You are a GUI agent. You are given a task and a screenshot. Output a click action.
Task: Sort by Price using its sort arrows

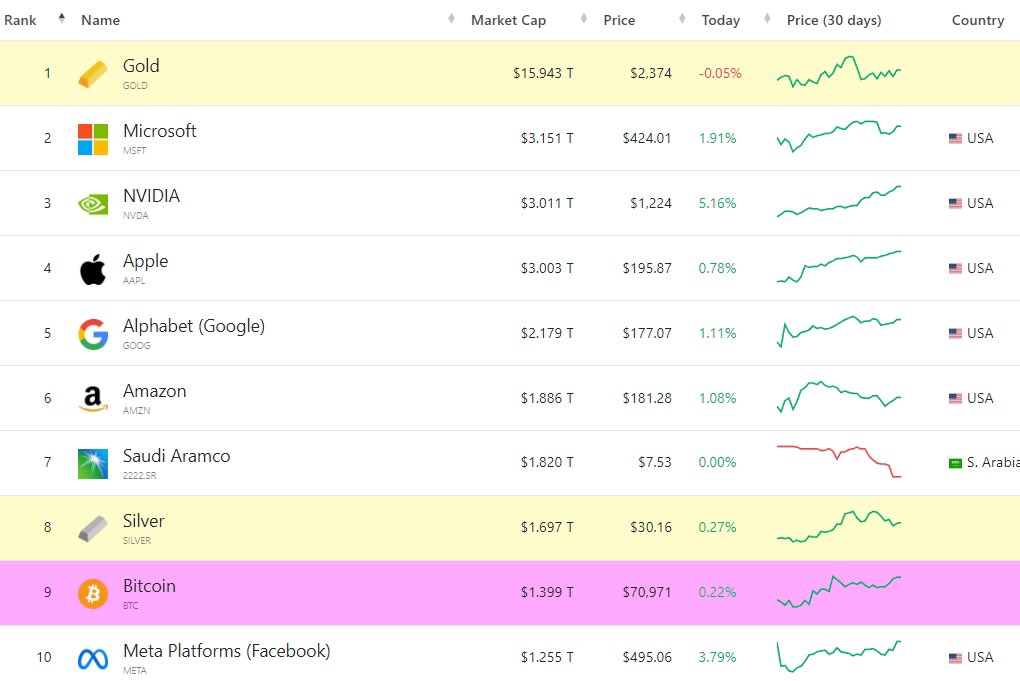point(682,19)
